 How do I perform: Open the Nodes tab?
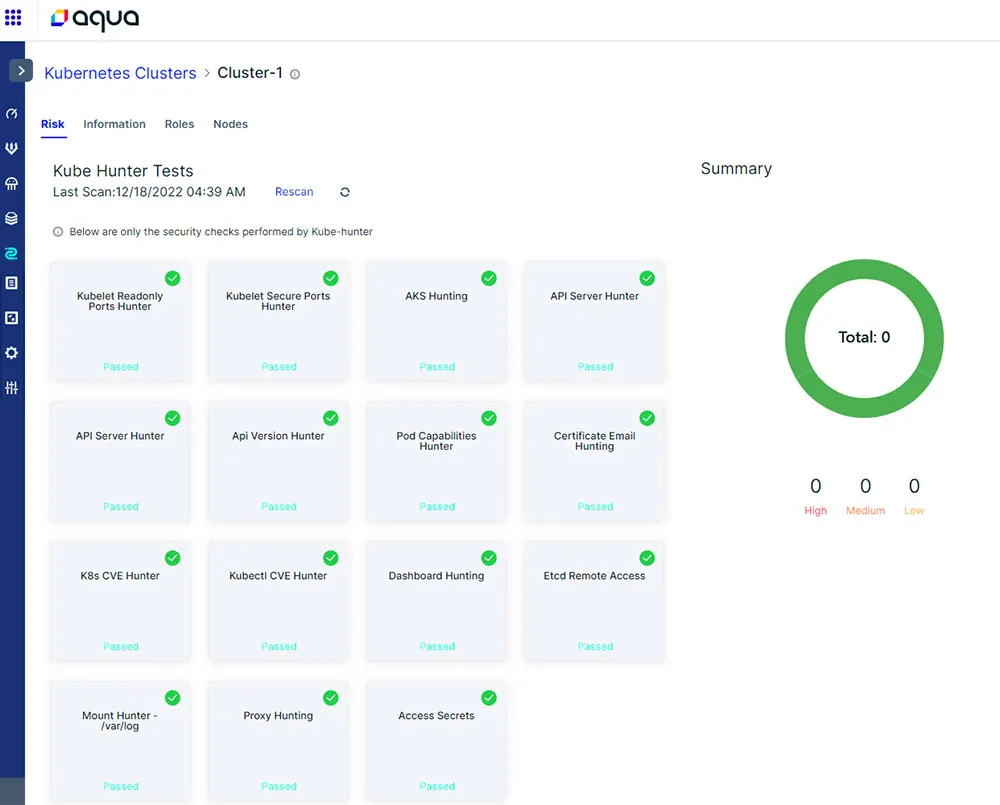point(230,124)
